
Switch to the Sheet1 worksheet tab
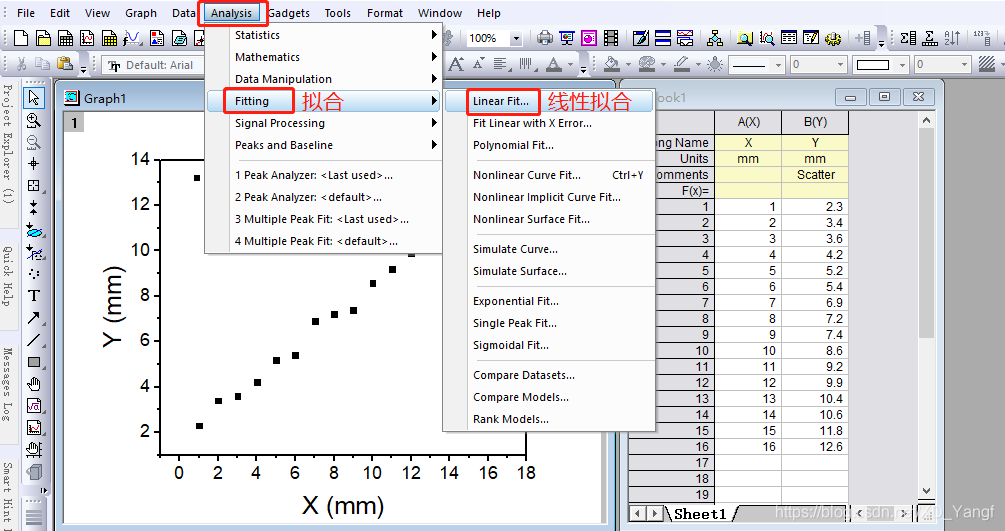[x=700, y=514]
